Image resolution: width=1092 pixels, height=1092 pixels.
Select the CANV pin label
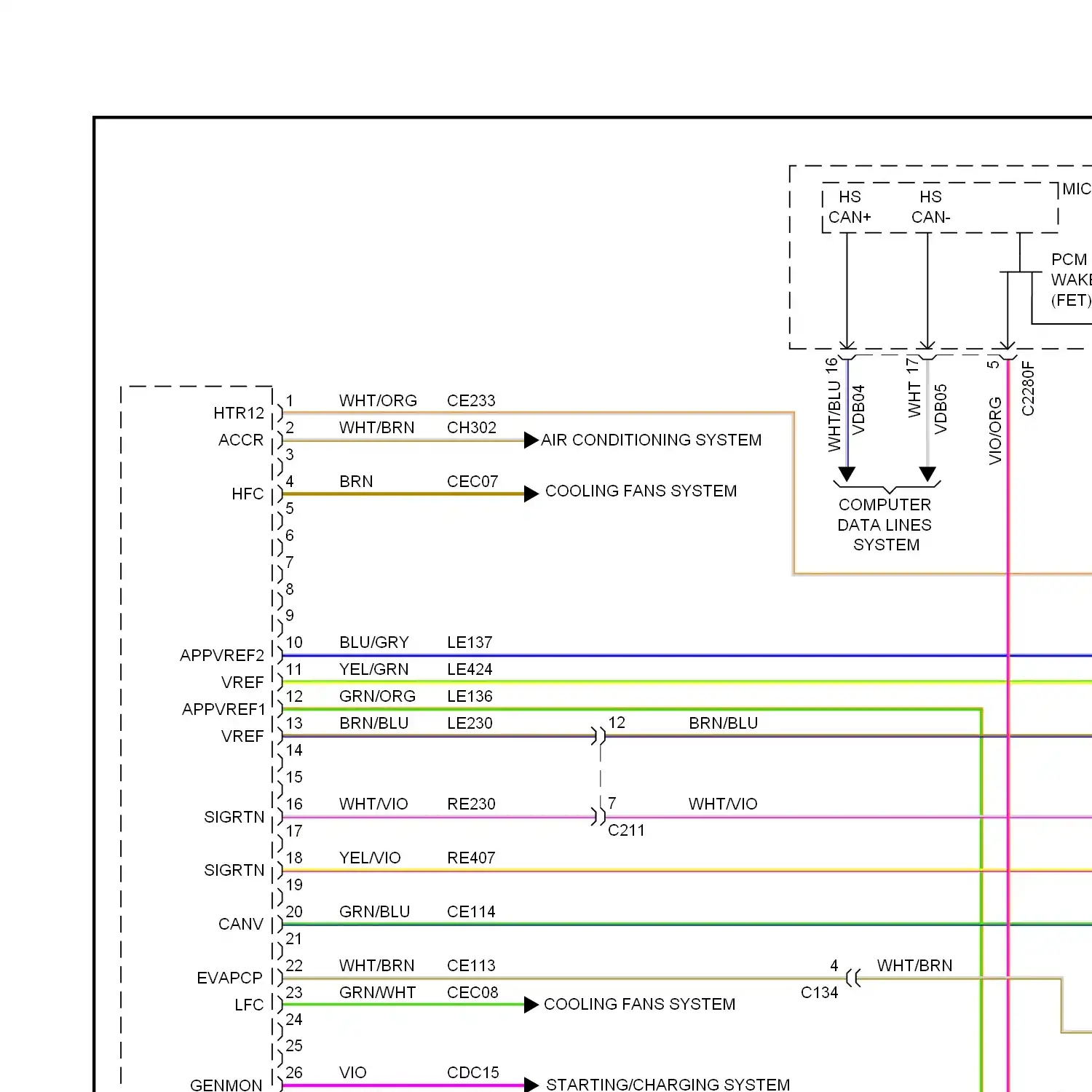tap(241, 925)
